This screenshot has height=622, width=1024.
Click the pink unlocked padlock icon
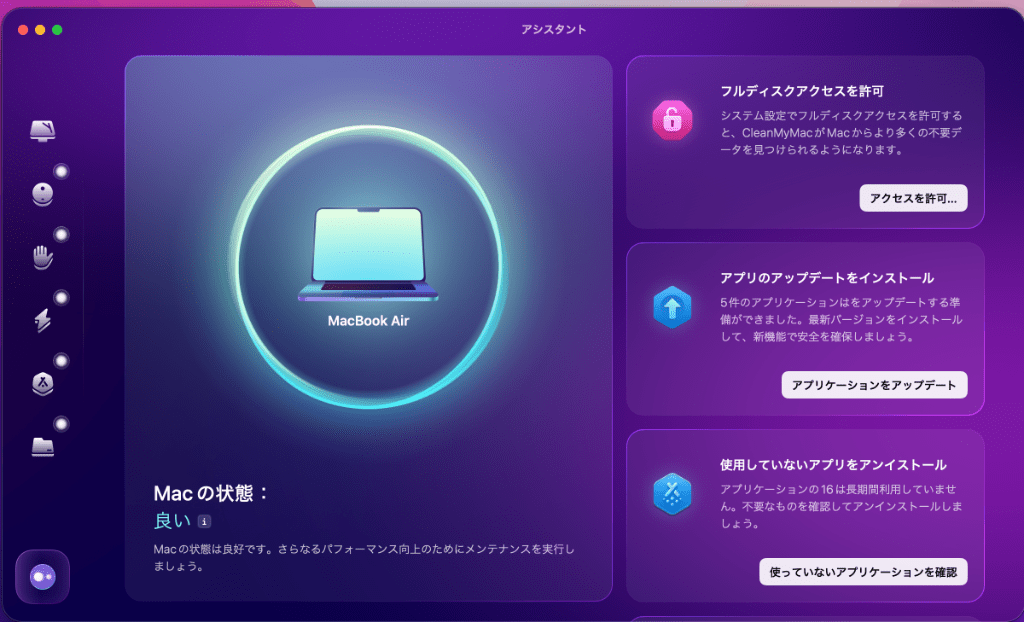pyautogui.click(x=672, y=120)
